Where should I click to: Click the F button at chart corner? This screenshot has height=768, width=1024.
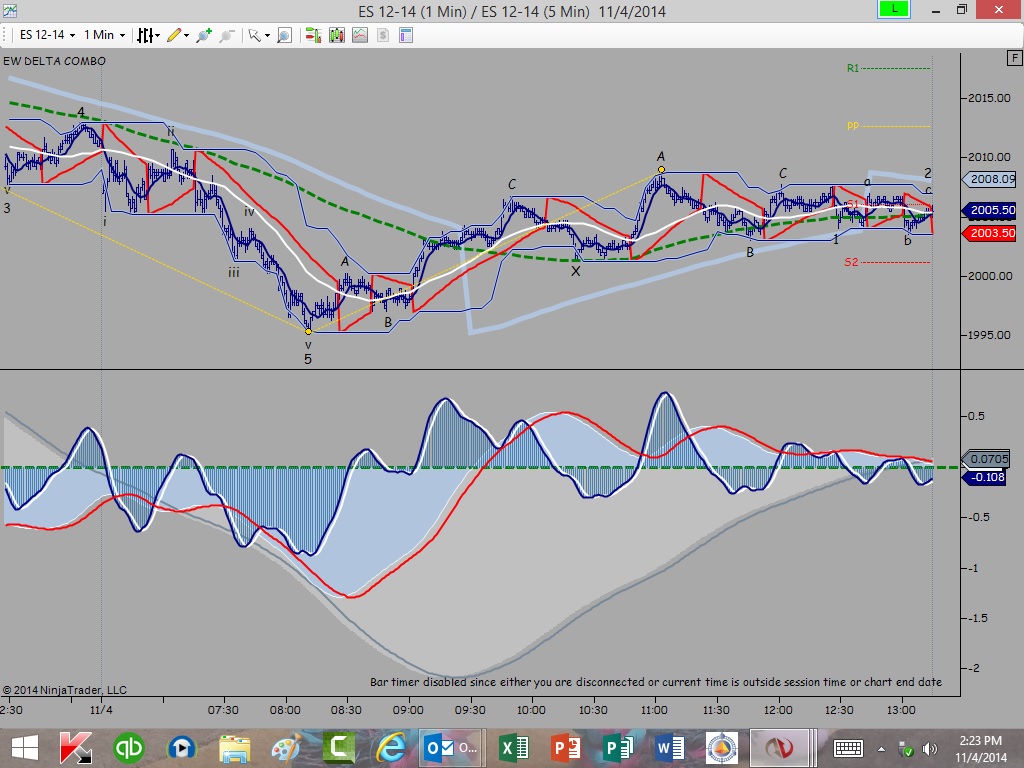tap(1014, 58)
